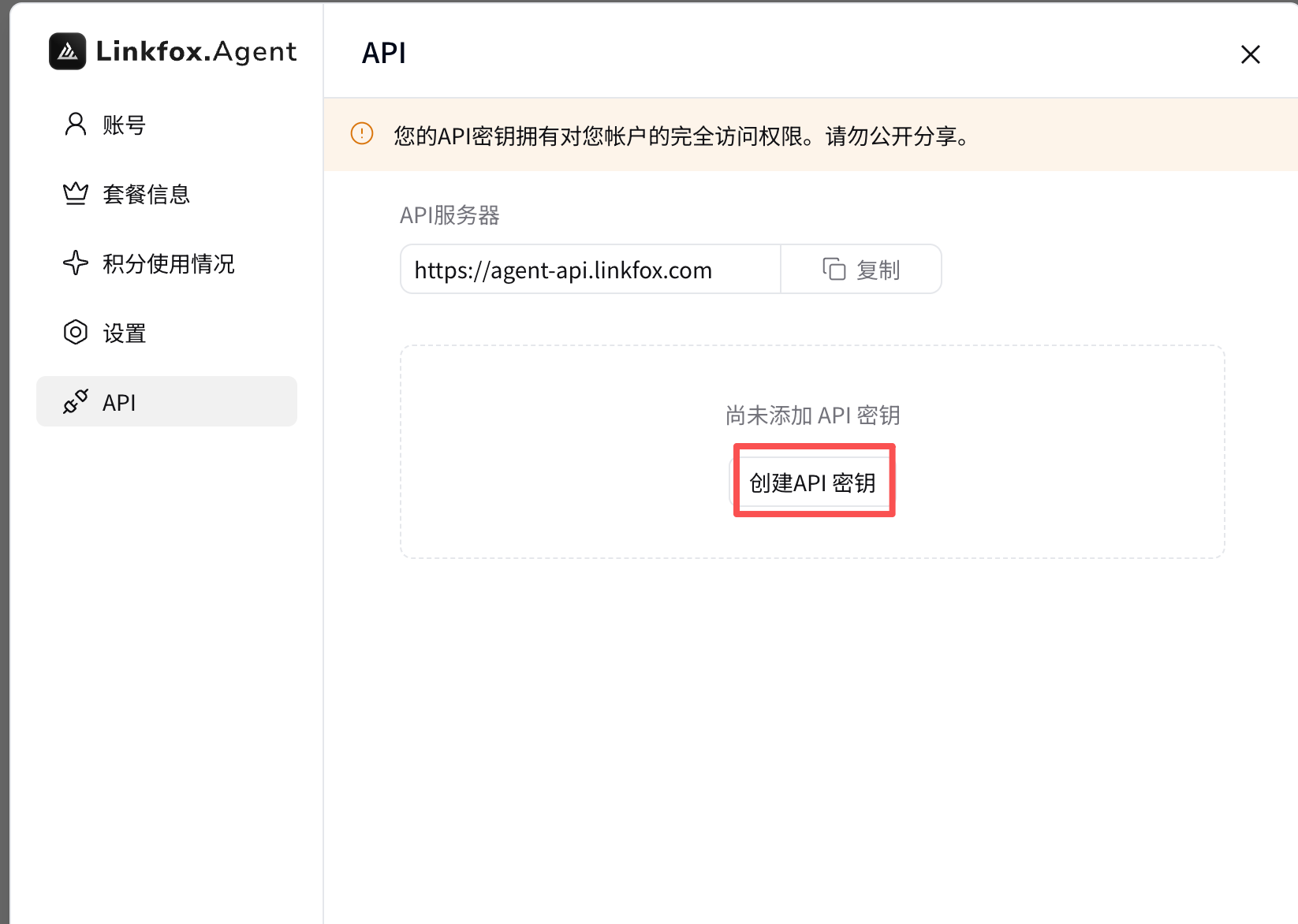Click the crown icon for 套餐信息
Screen dimensions: 1298x924
[76, 193]
